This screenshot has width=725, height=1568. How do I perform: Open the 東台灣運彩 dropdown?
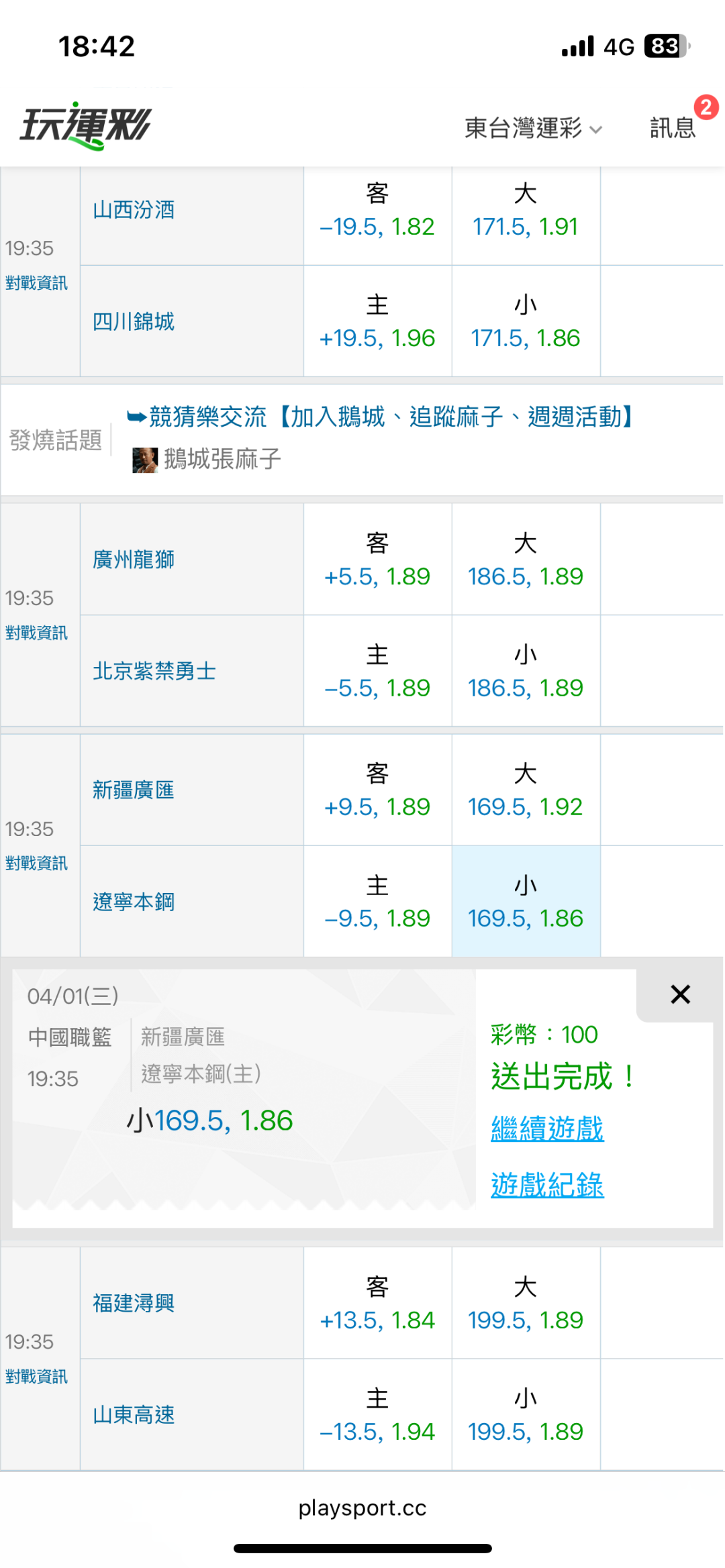533,127
